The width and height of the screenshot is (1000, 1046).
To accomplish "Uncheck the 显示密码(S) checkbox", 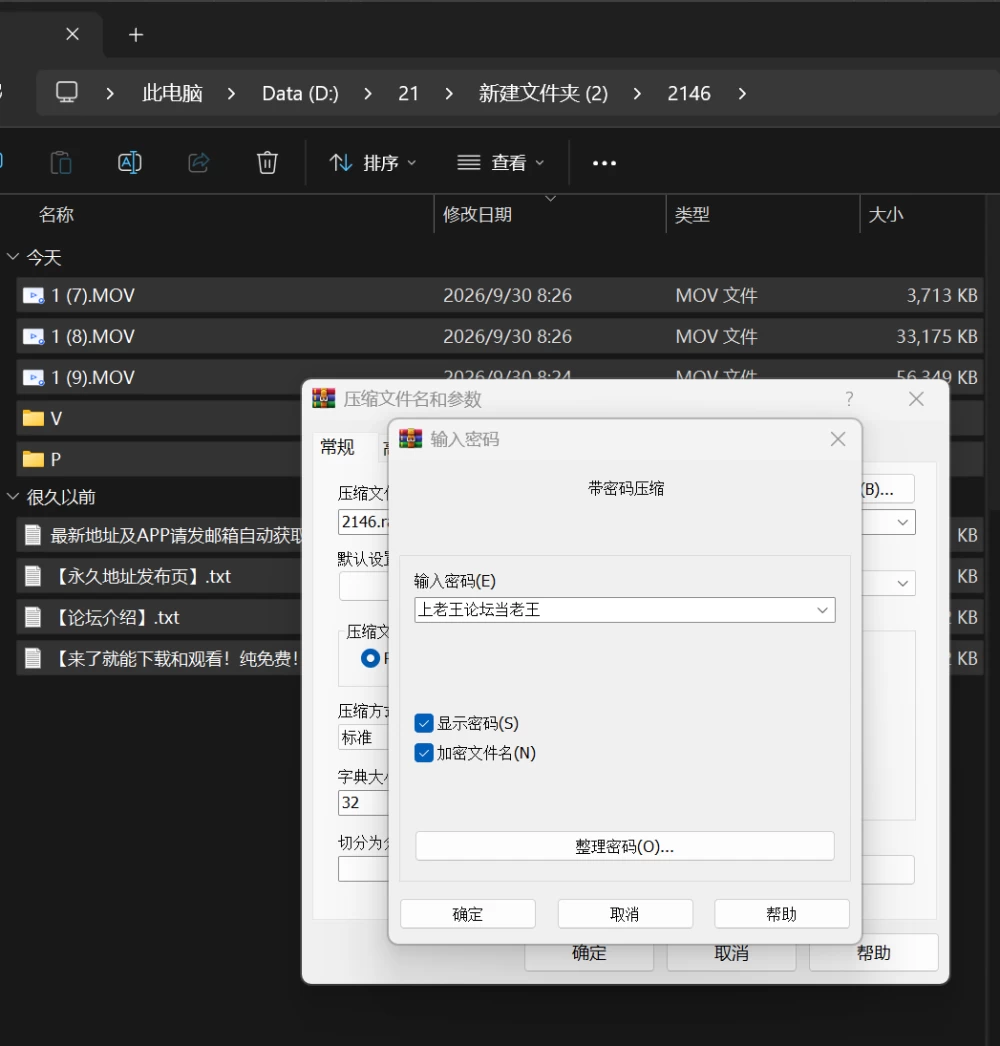I will (424, 724).
